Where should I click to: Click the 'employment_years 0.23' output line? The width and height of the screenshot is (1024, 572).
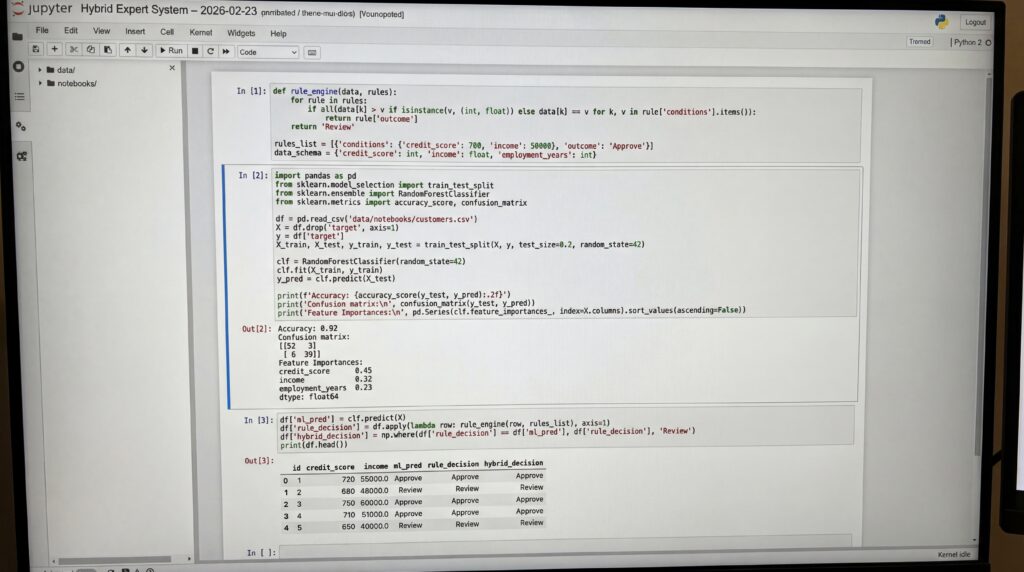pyautogui.click(x=325, y=388)
